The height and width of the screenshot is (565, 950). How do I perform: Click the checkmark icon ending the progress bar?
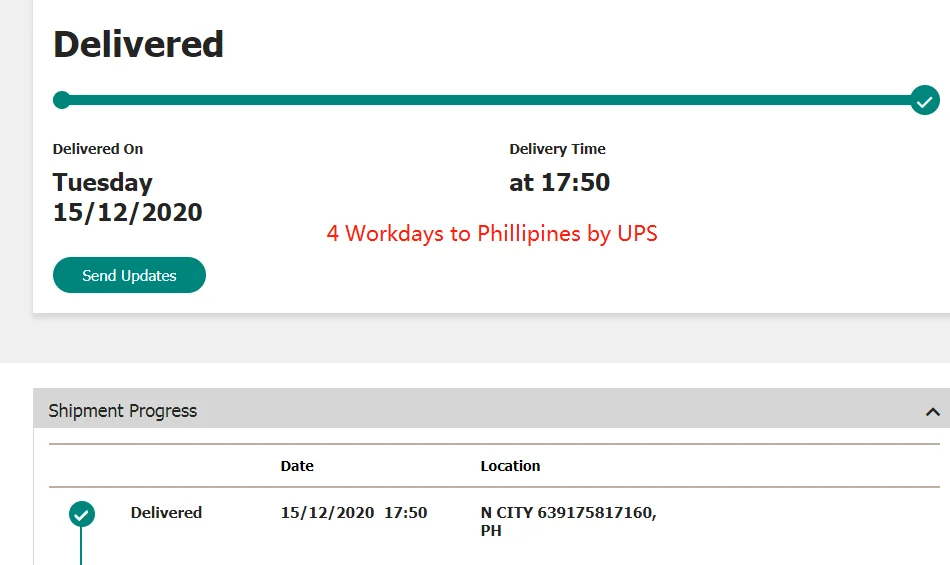[925, 100]
